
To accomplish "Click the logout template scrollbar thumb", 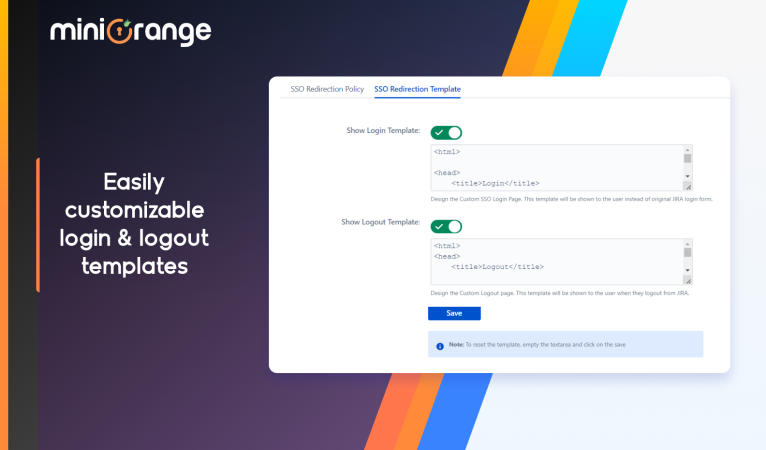I will pyautogui.click(x=687, y=252).
